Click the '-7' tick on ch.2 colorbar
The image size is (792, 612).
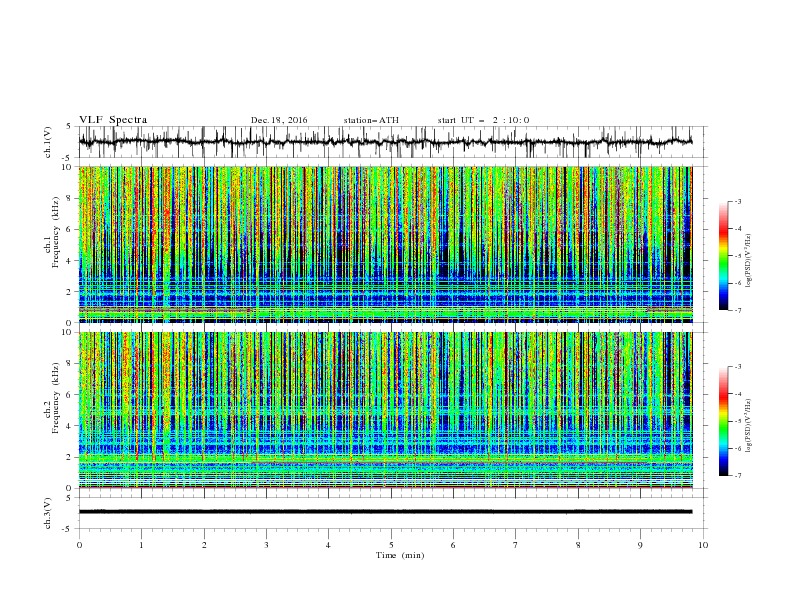(737, 476)
